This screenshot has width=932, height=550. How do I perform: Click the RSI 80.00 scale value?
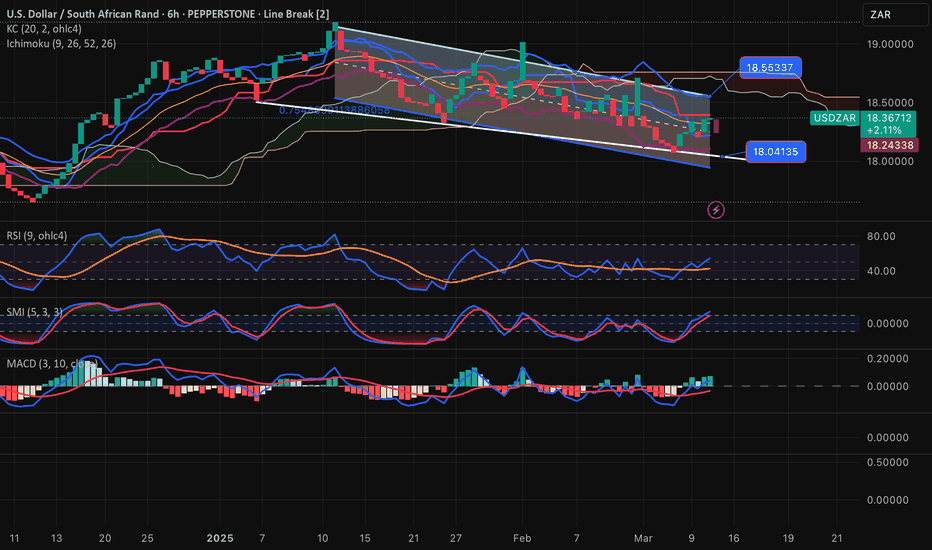pos(881,236)
